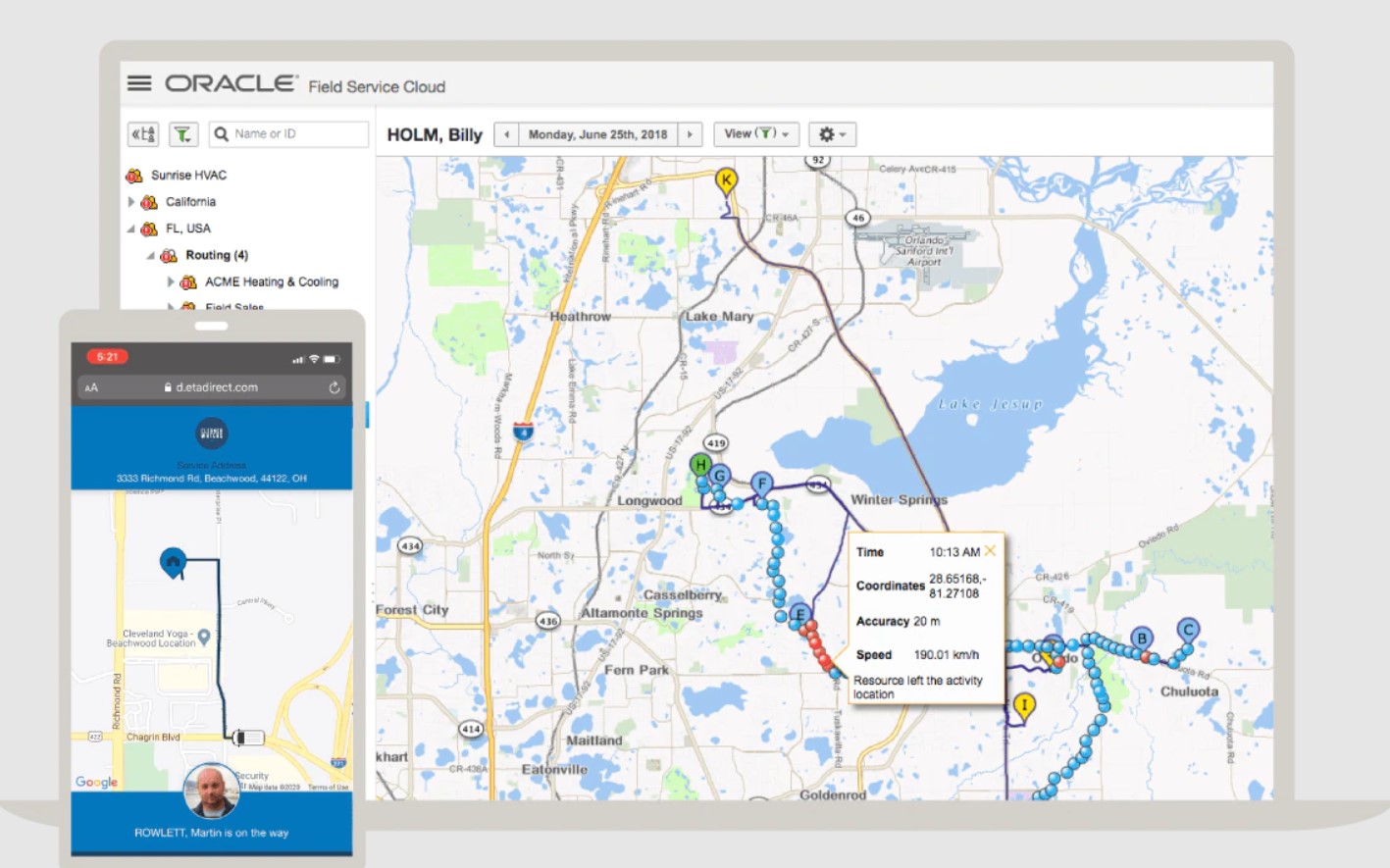
Task: Click map marker K
Action: 726,180
